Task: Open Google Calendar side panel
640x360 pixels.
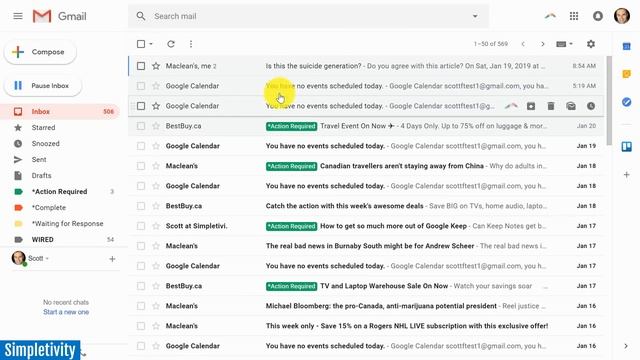Action: 627,46
